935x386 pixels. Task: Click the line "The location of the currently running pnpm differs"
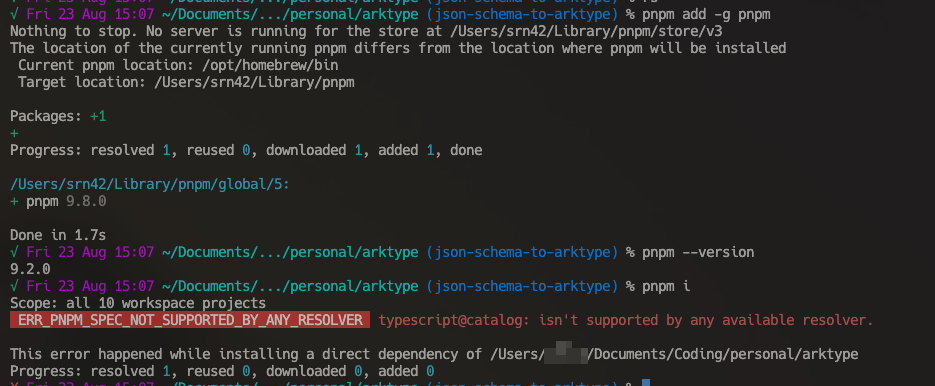398,48
